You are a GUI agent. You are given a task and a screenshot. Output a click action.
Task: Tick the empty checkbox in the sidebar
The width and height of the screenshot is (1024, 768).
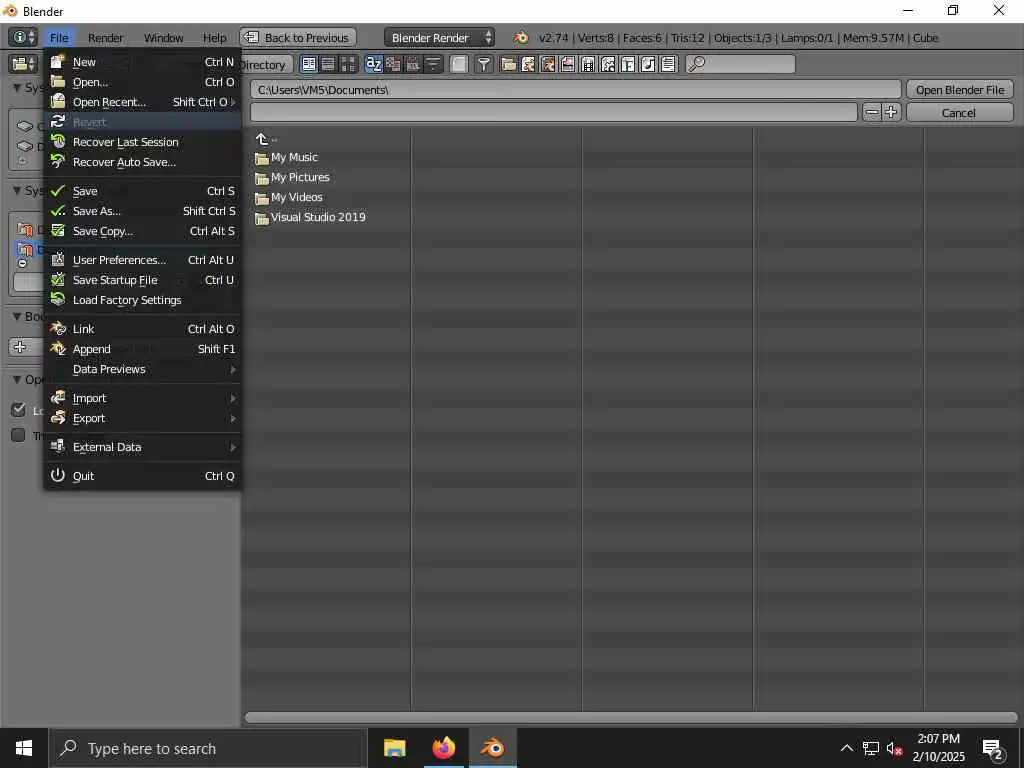click(18, 435)
